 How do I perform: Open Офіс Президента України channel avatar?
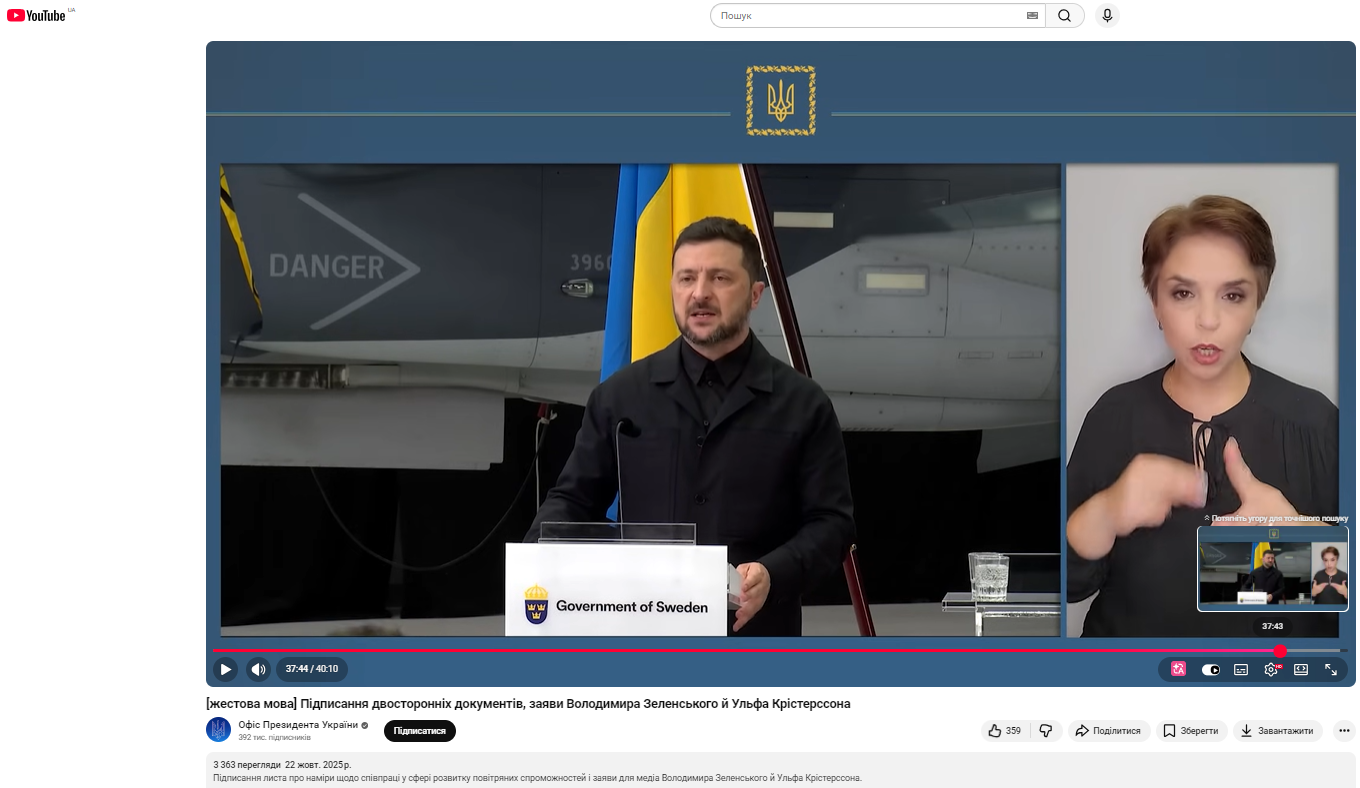point(218,730)
